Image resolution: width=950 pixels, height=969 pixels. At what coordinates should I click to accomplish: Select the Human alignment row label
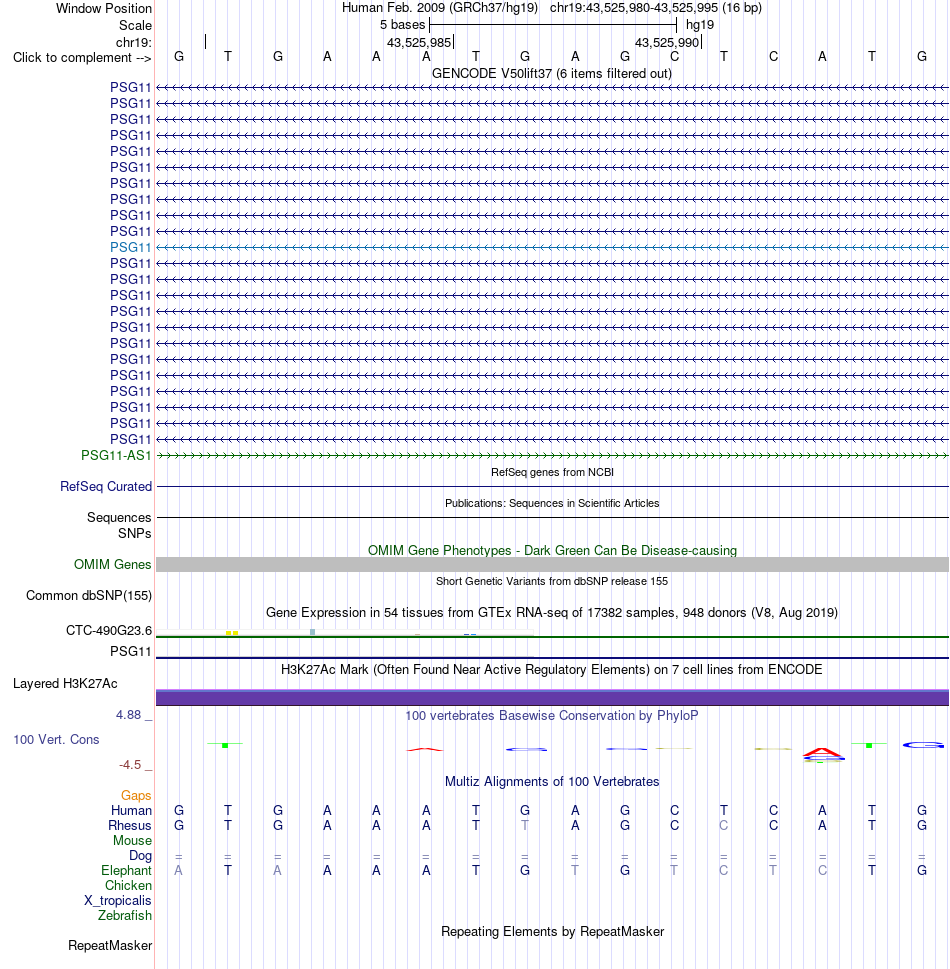coord(131,810)
